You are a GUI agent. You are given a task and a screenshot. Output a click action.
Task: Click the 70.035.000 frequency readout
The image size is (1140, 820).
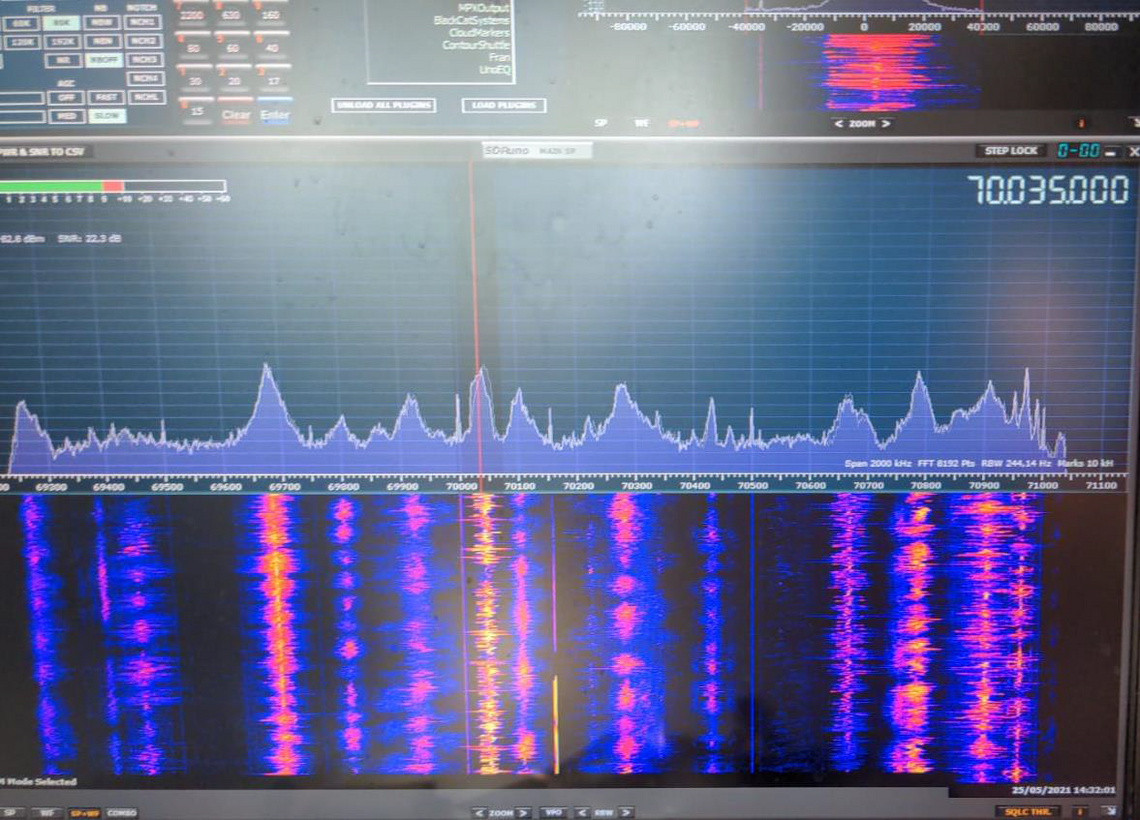pos(1048,190)
